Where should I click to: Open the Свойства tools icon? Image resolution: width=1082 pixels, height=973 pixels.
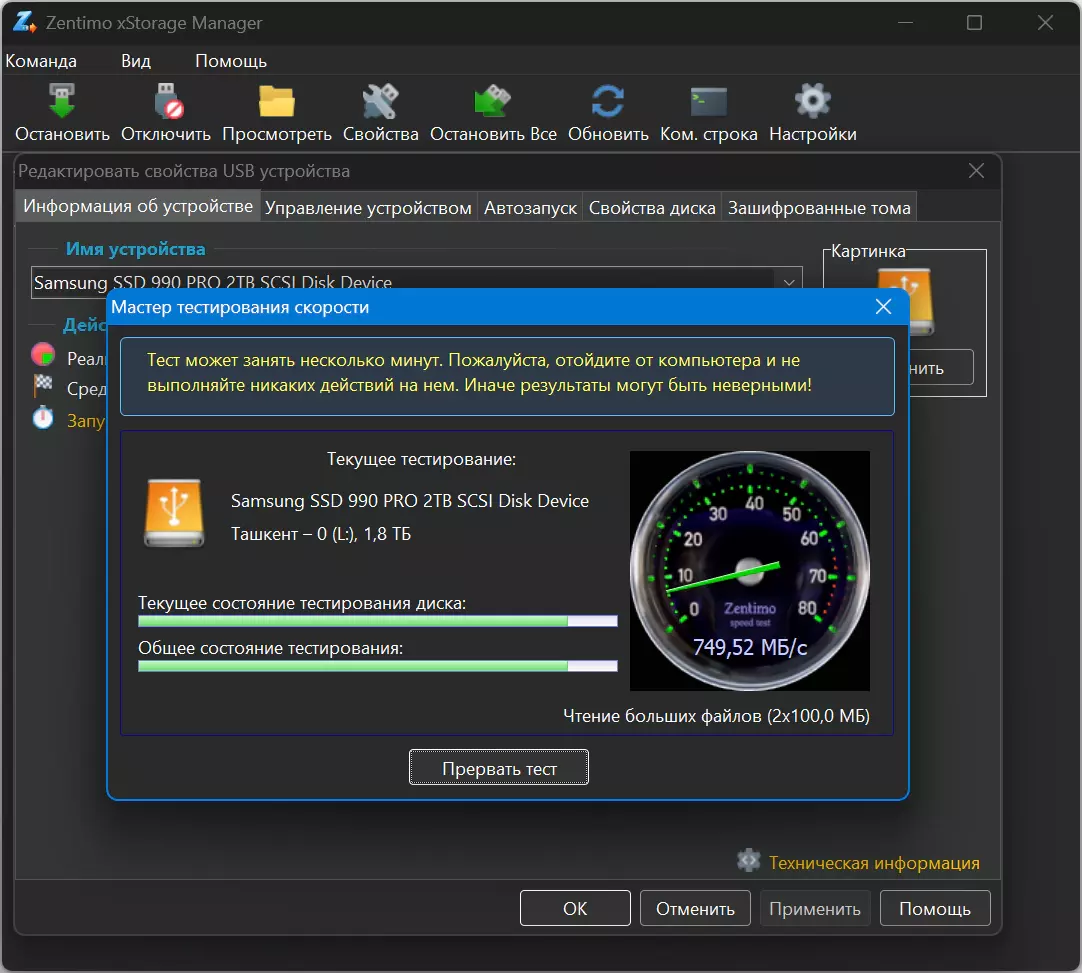tap(380, 101)
